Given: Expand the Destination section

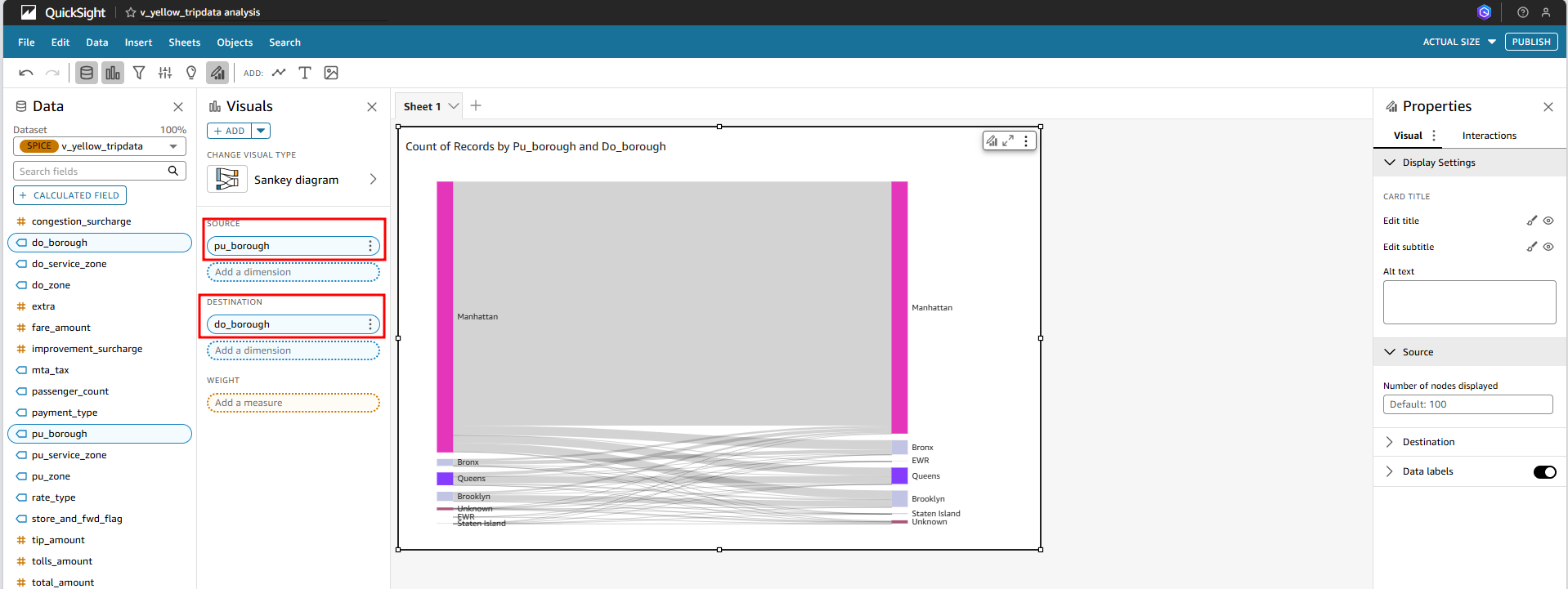Looking at the screenshot, I should (x=1428, y=442).
